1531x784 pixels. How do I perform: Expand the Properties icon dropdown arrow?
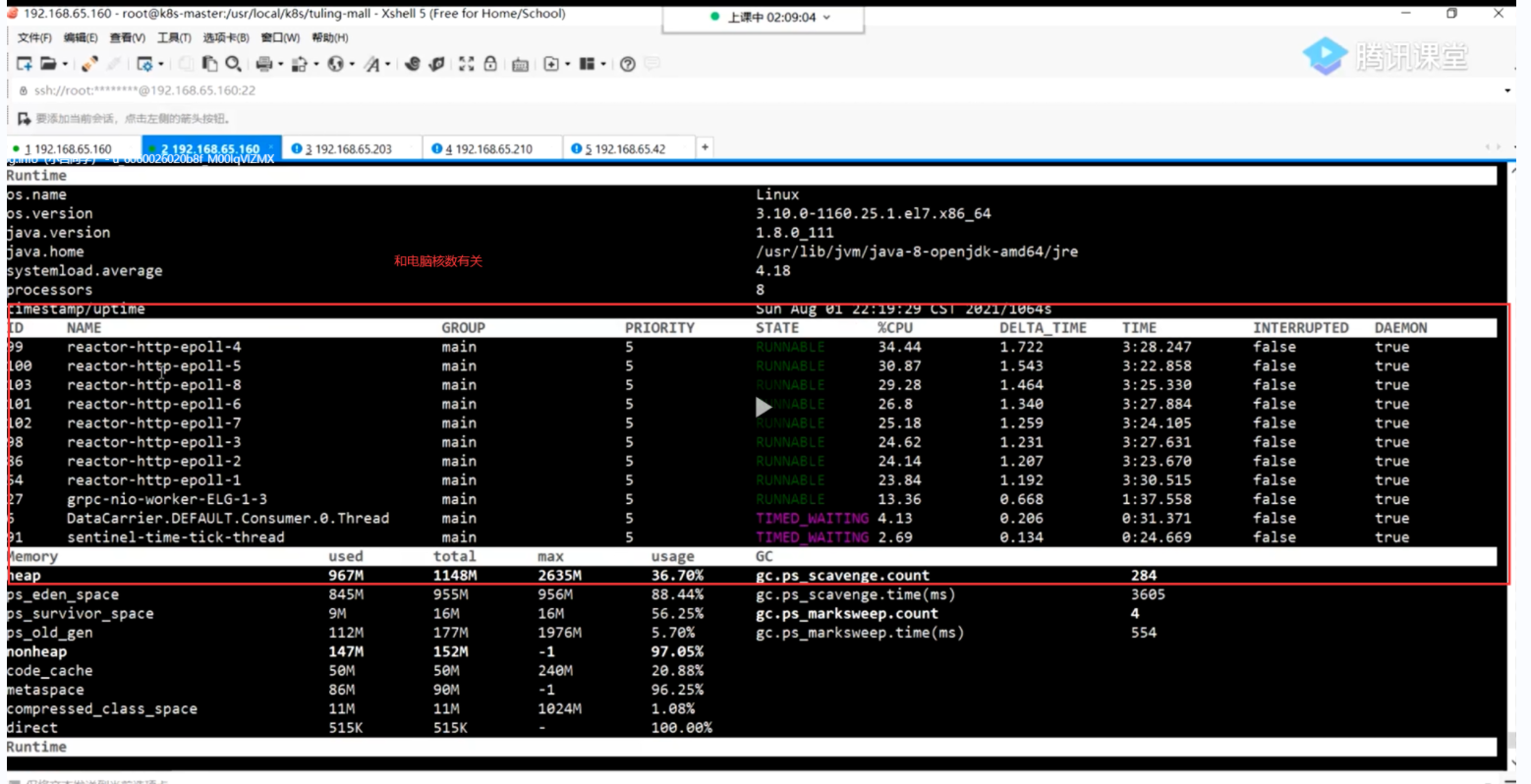pyautogui.click(x=161, y=64)
